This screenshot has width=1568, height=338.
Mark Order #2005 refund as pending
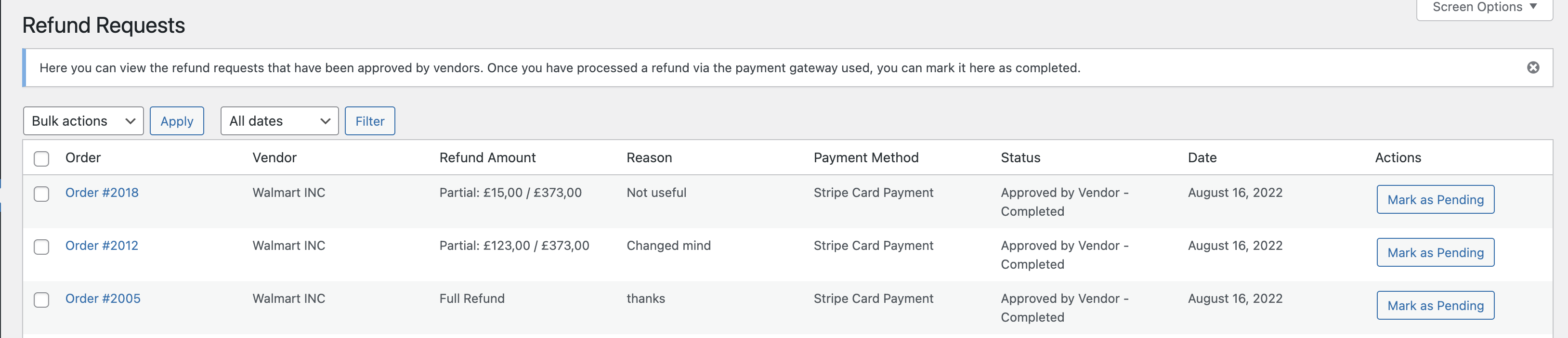pos(1435,306)
